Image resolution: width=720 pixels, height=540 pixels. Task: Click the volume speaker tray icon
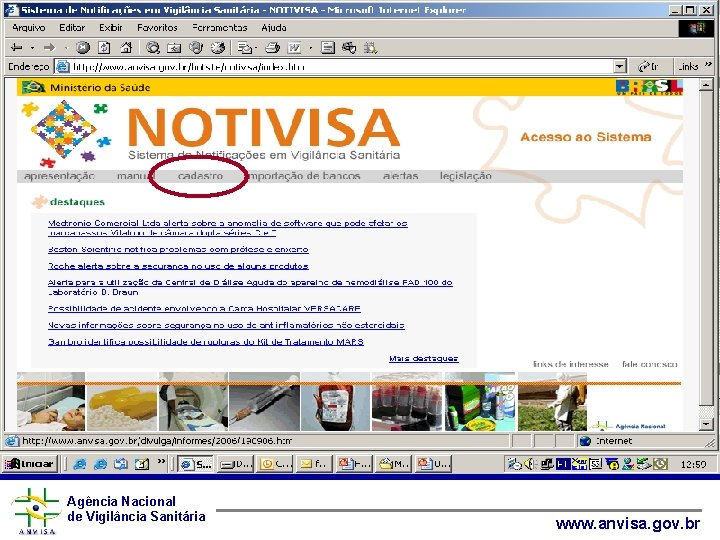coord(529,464)
